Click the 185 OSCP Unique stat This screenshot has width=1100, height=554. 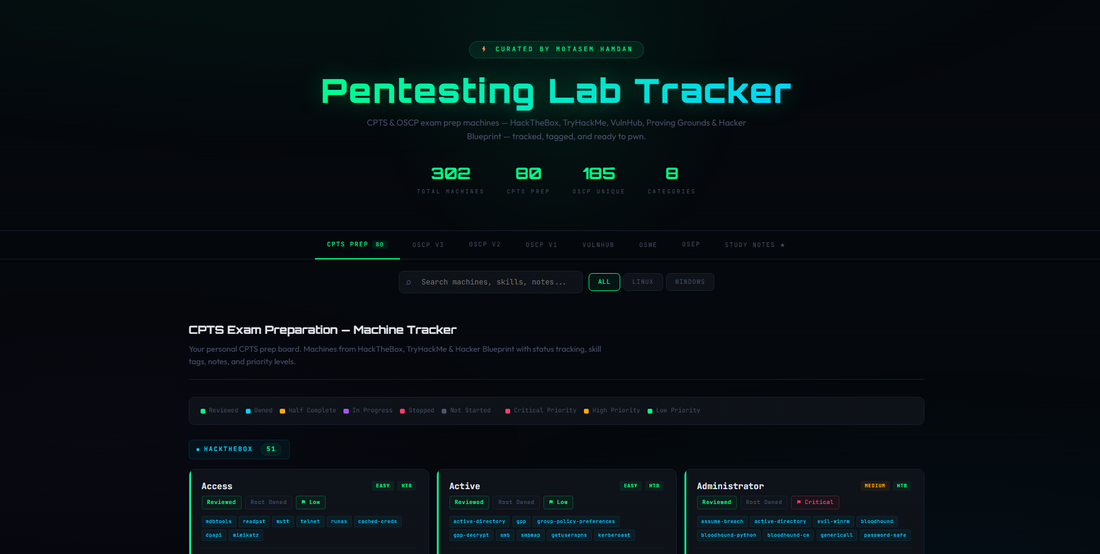pos(598,180)
